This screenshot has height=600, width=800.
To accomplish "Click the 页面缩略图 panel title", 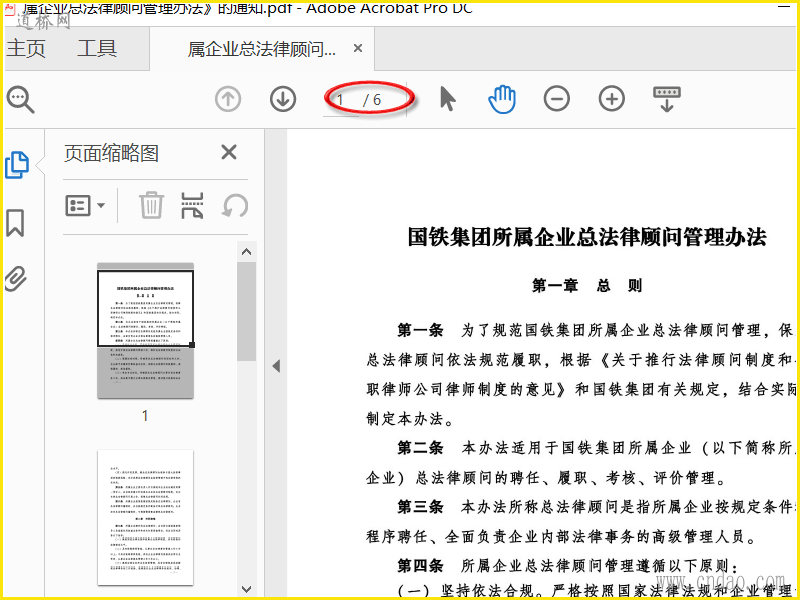I will [111, 153].
